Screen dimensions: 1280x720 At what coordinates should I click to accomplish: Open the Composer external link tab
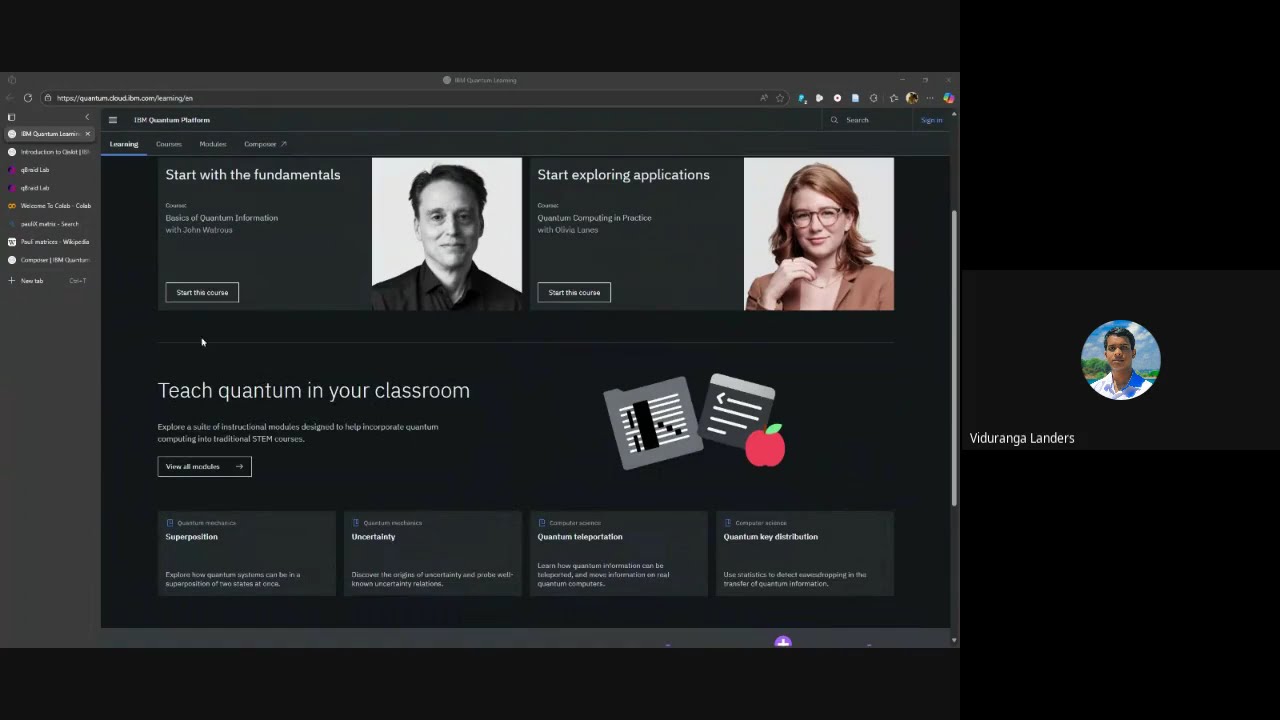265,144
